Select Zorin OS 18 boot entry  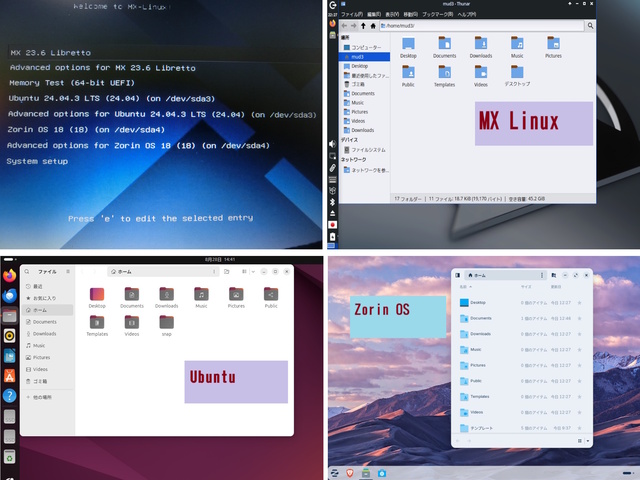[x=86, y=130]
